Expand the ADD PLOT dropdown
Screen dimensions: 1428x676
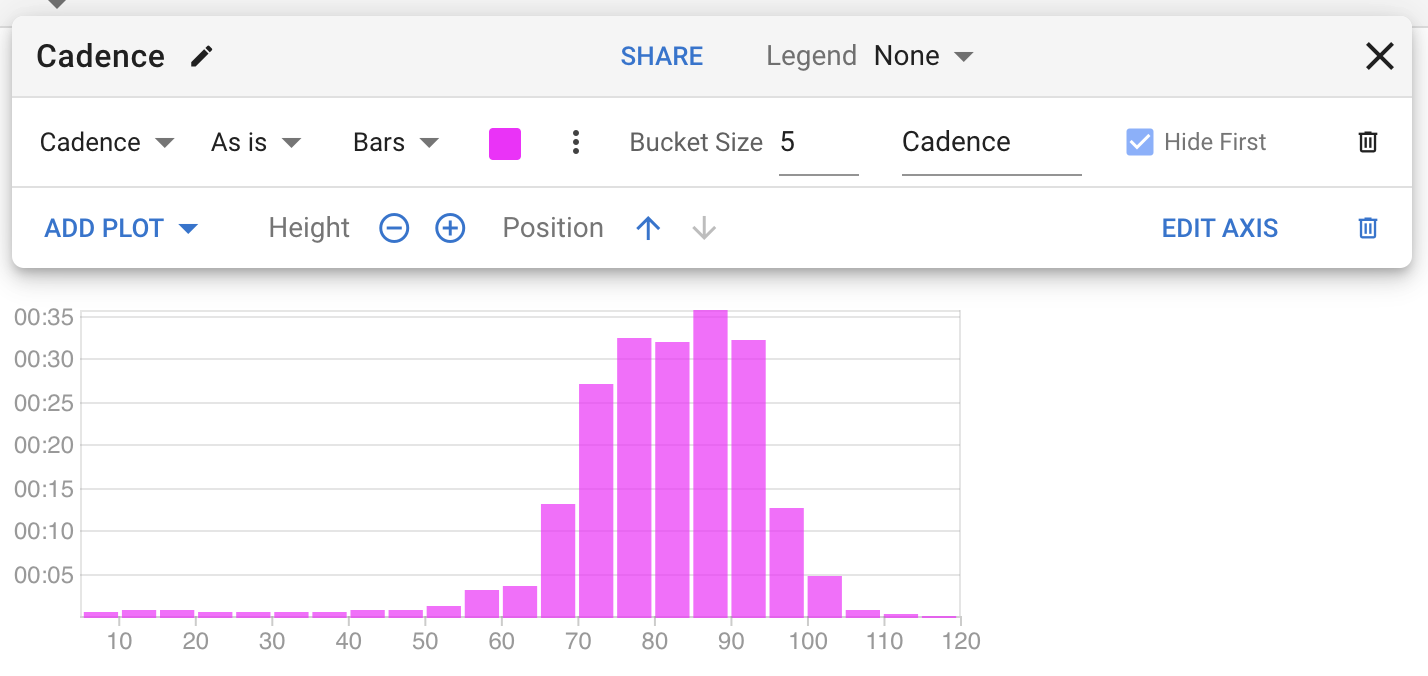[121, 228]
